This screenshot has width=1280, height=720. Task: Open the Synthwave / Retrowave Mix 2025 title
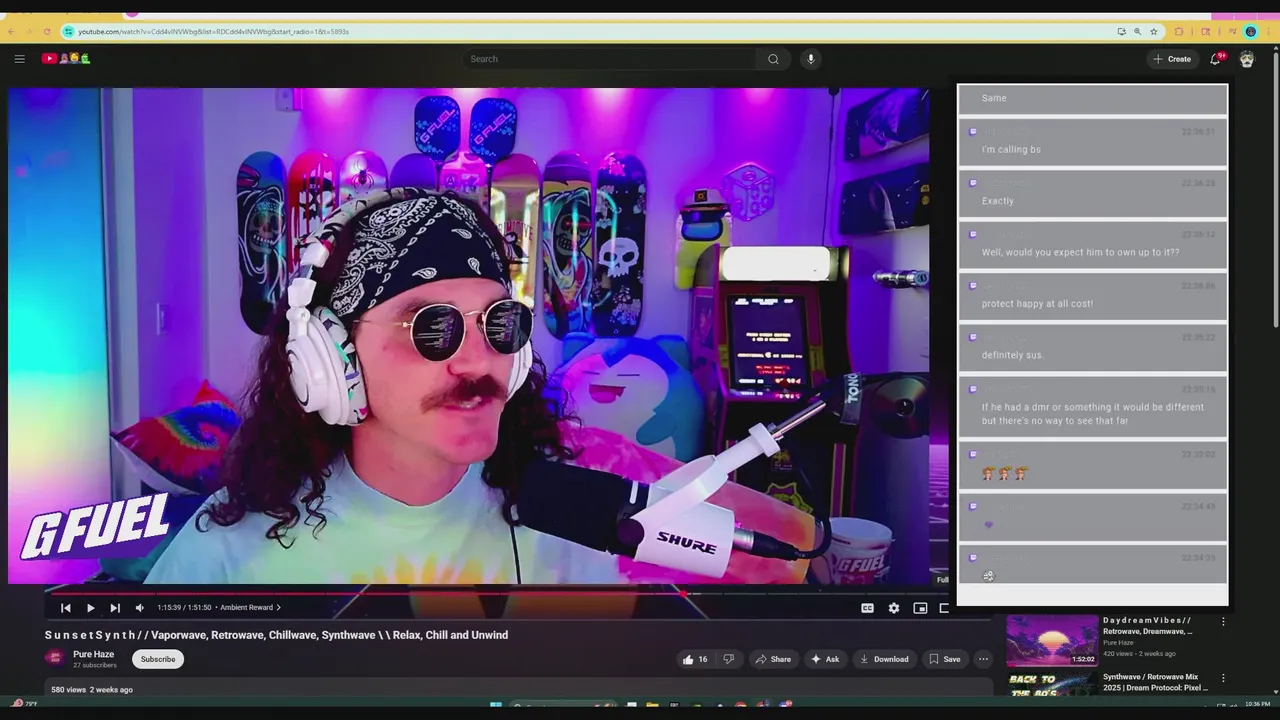coord(1155,682)
